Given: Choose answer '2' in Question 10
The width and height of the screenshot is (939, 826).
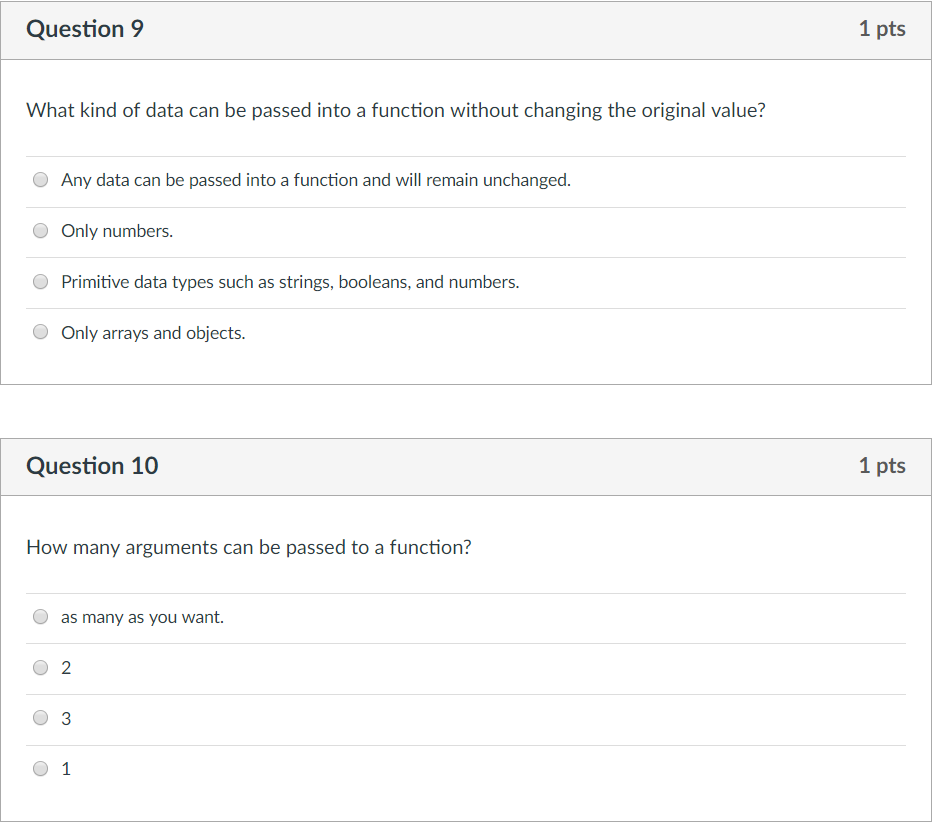Looking at the screenshot, I should (65, 667).
